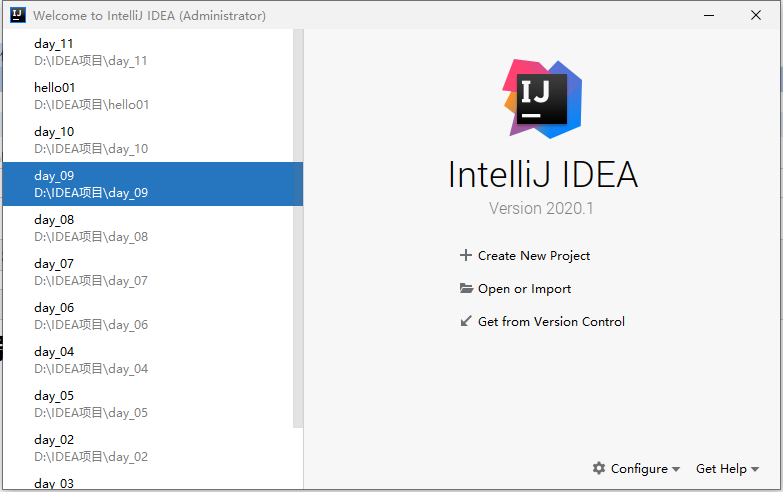Select day_07 in recent projects

[90, 272]
